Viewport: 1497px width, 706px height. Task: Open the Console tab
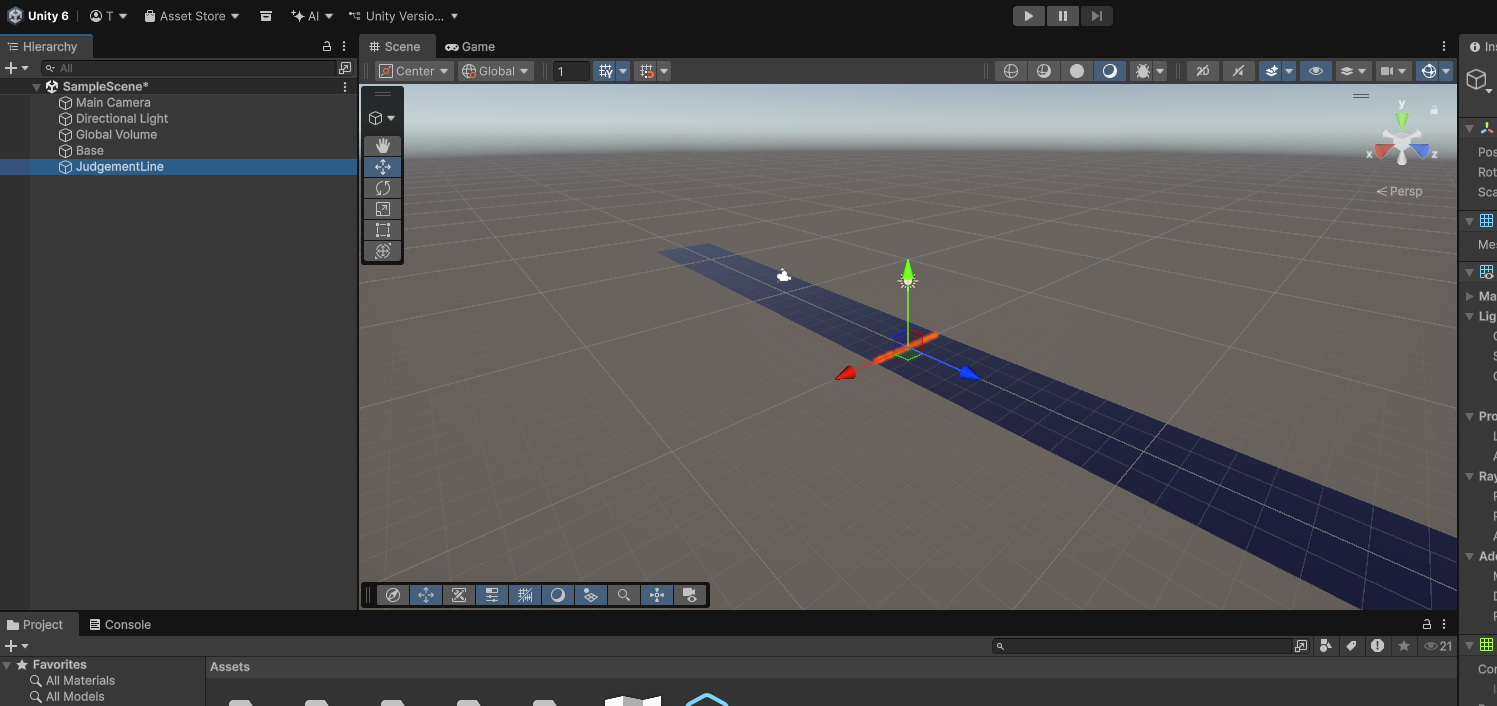[x=119, y=625]
